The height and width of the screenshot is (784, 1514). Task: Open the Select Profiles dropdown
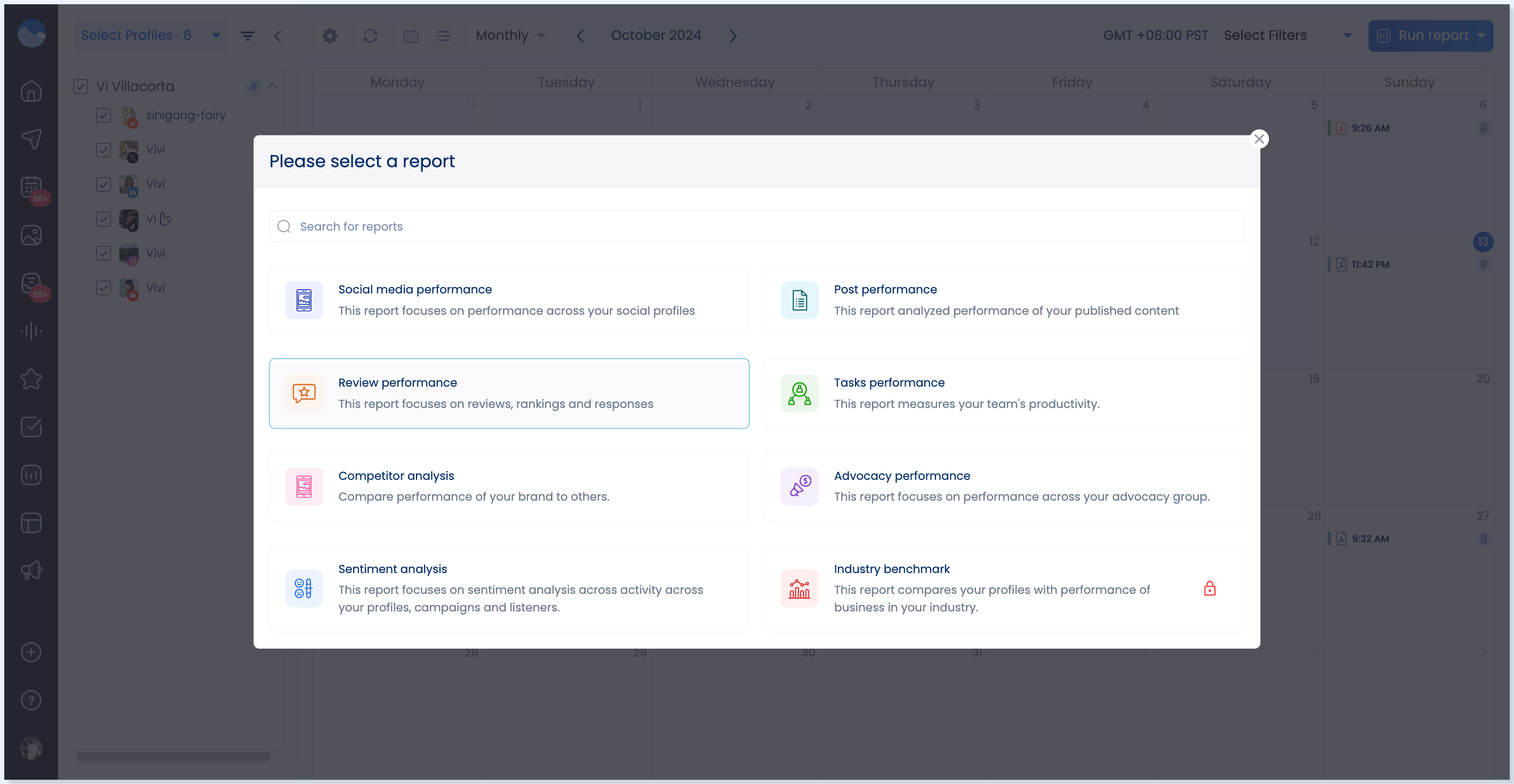pyautogui.click(x=150, y=35)
